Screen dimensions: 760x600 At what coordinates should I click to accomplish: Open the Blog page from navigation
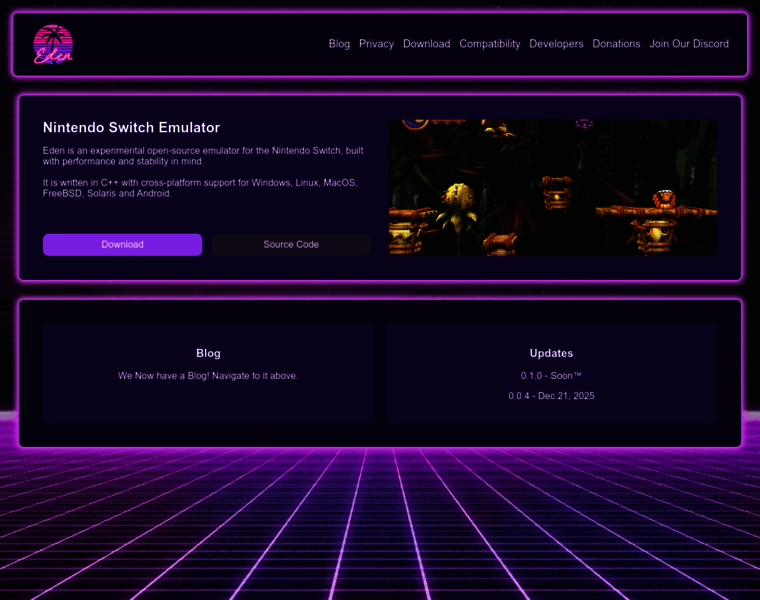(339, 44)
